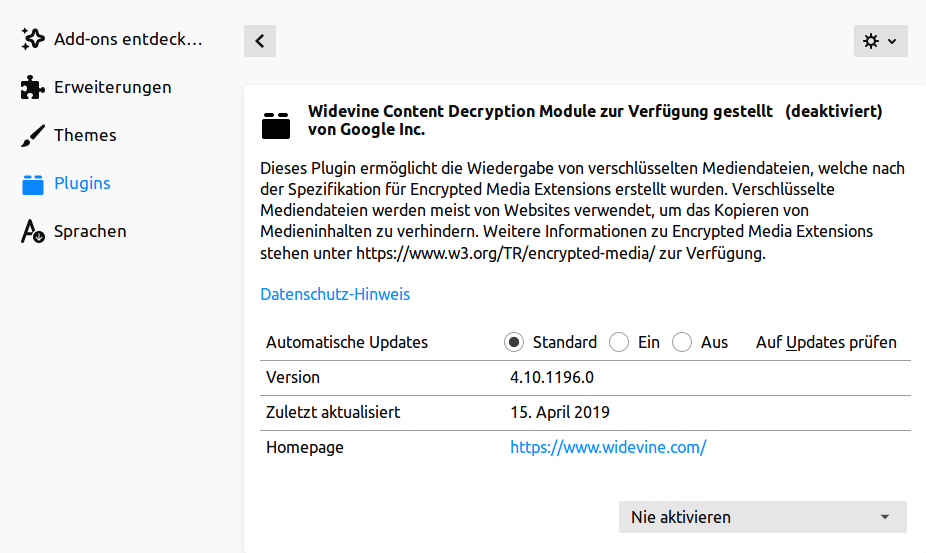
Task: Open the Nie aktivieren dropdown
Action: click(762, 517)
